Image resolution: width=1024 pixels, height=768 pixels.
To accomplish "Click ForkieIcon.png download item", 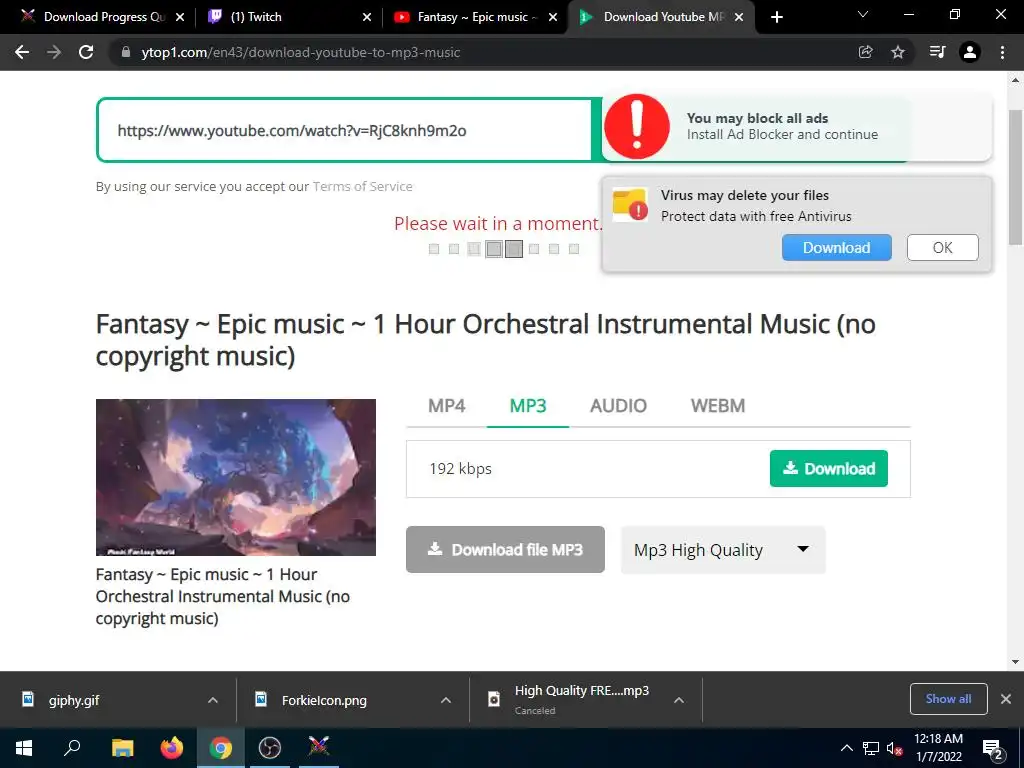I will click(324, 700).
